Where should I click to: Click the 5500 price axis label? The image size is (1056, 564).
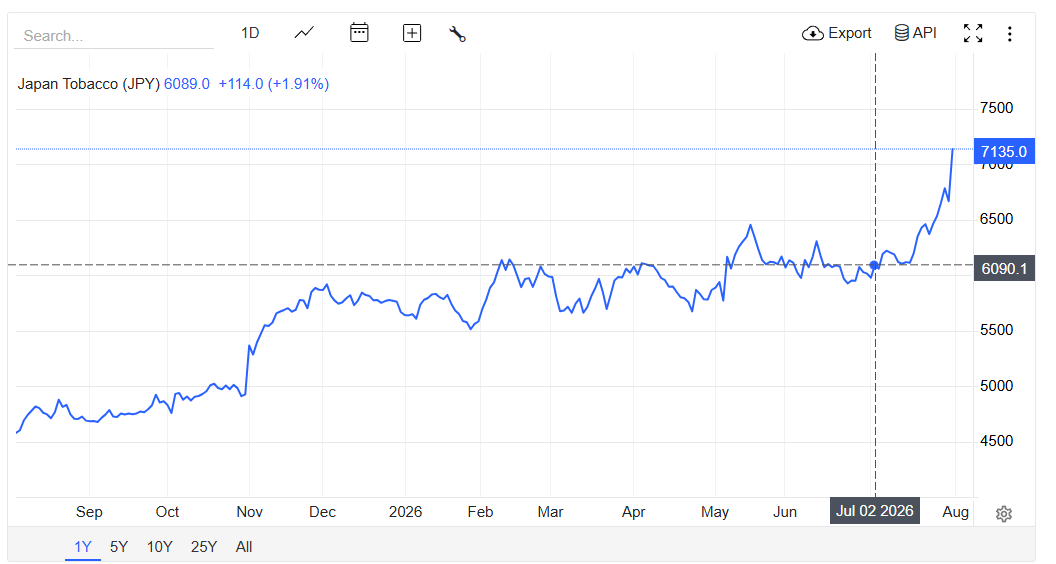point(996,330)
